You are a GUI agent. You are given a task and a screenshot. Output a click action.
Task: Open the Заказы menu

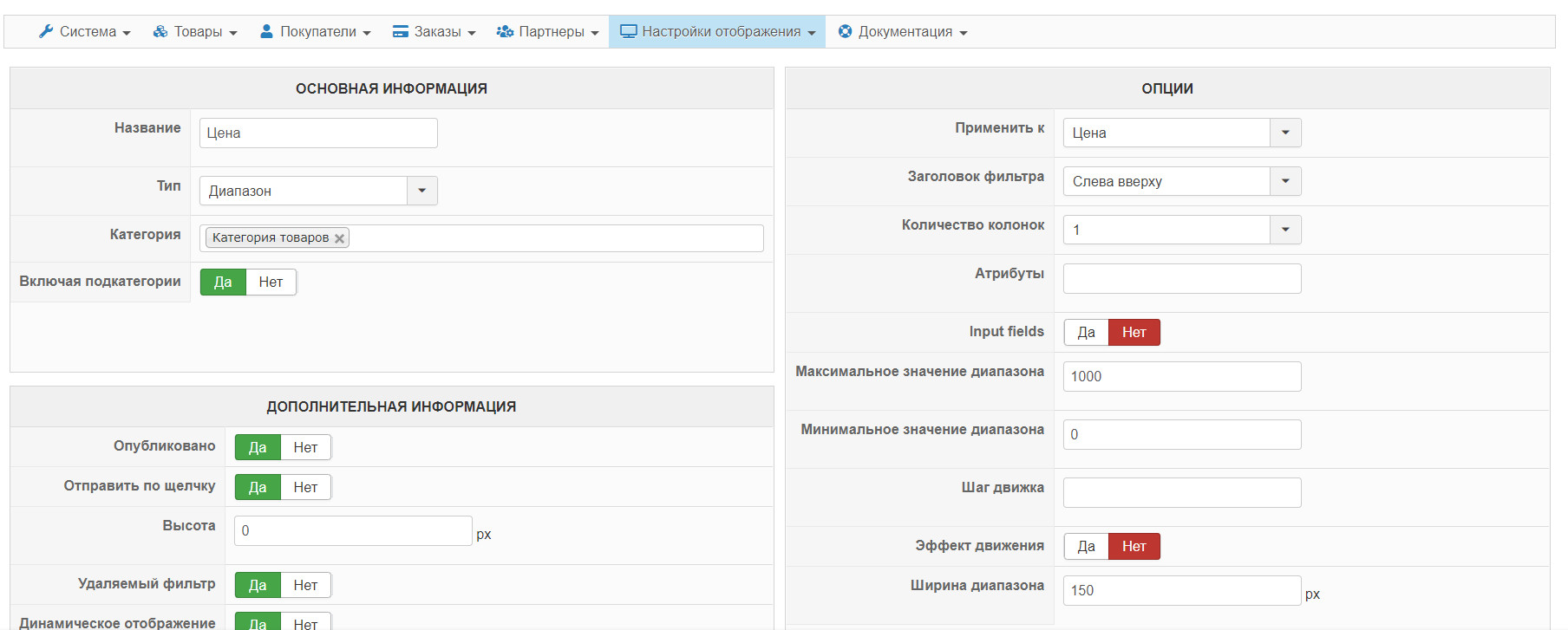(x=434, y=31)
